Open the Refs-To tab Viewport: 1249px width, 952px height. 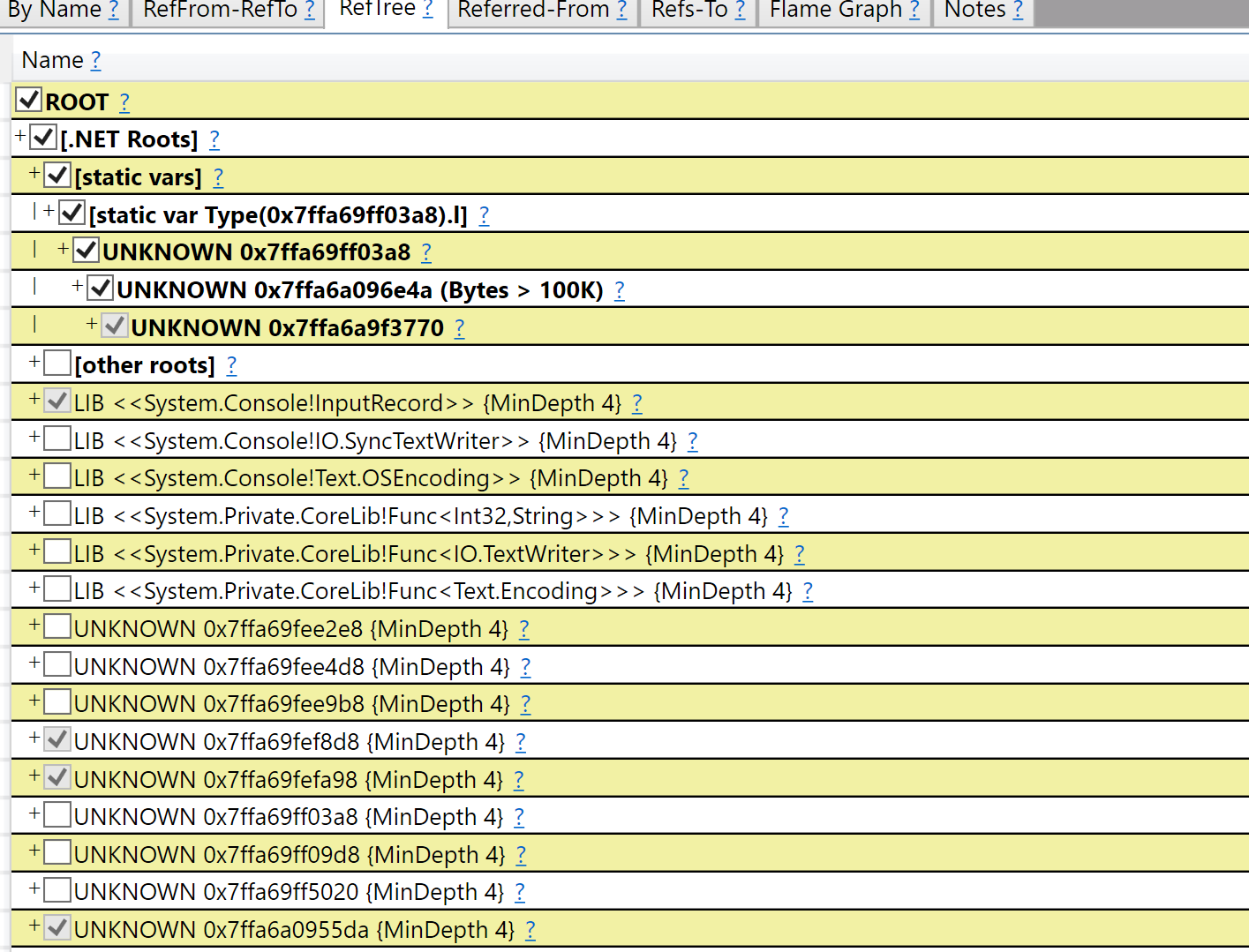(x=688, y=11)
